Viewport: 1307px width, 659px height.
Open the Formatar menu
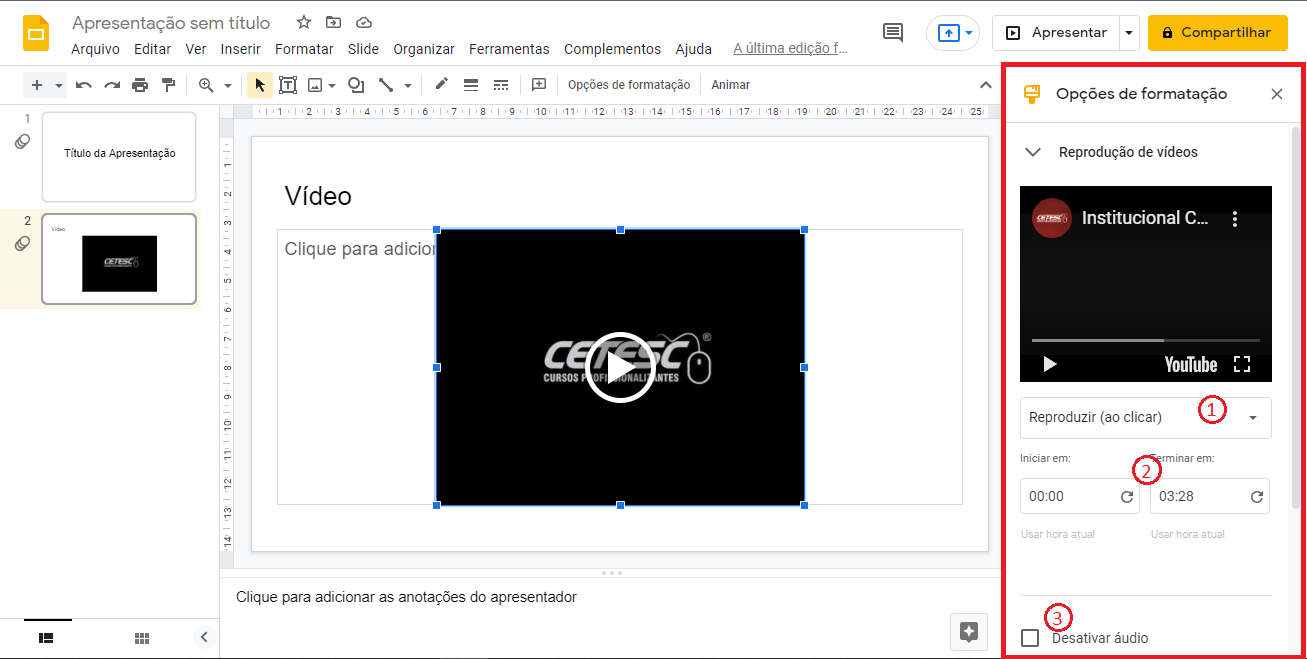304,49
